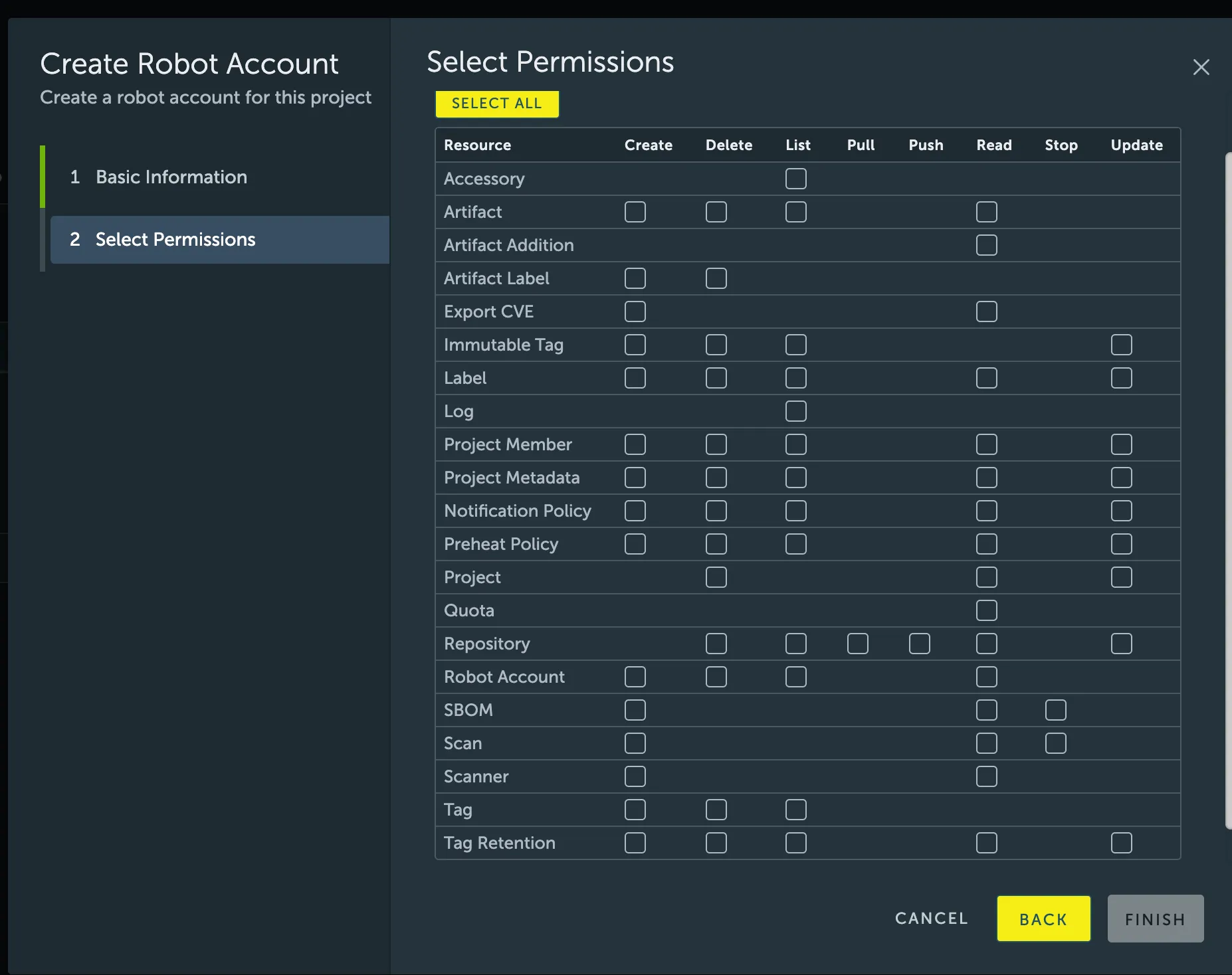Enable Repository Pull permission
Screen dimensions: 1232x975
[857, 644]
